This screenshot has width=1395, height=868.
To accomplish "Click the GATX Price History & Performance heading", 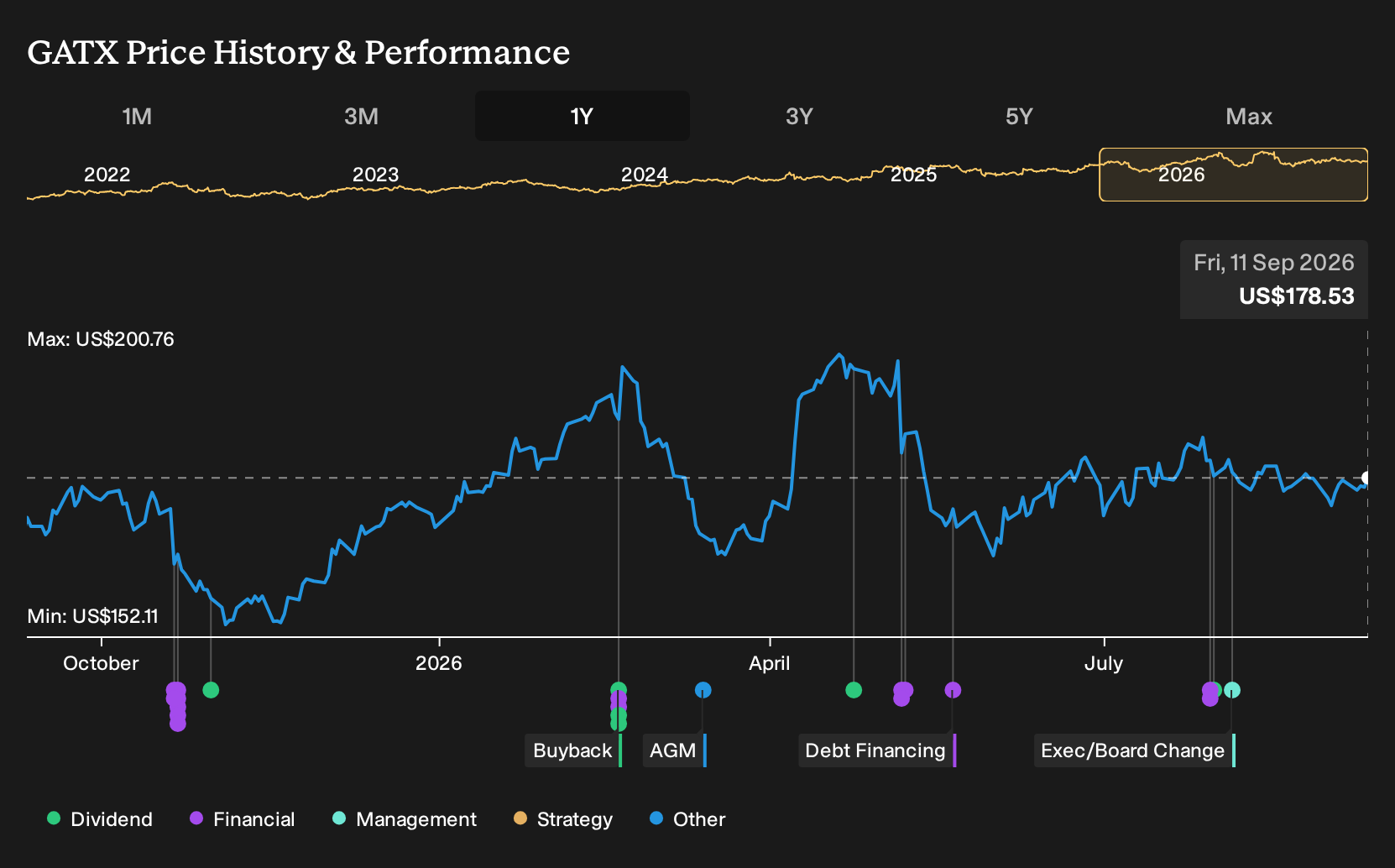I will coord(299,52).
